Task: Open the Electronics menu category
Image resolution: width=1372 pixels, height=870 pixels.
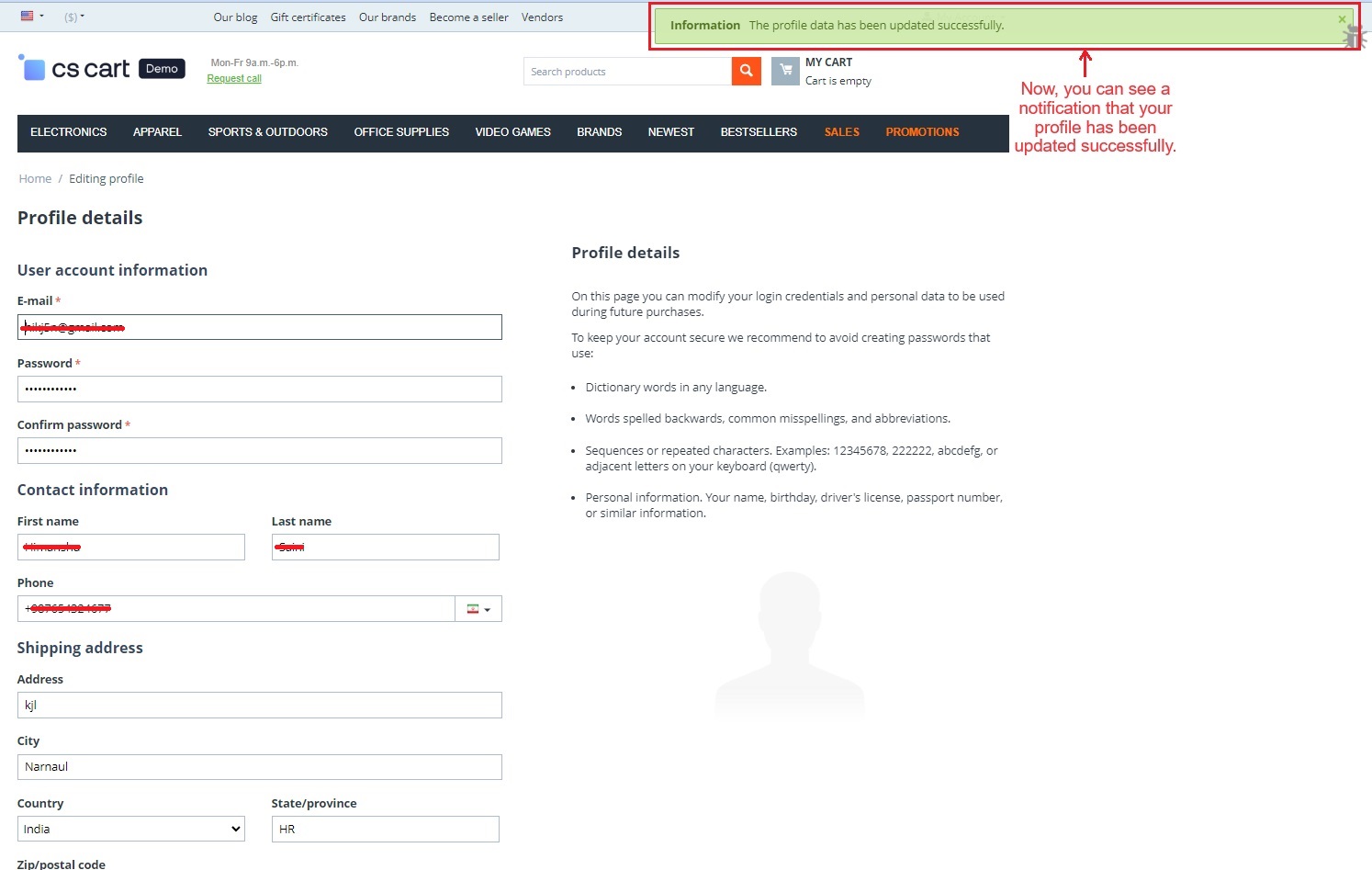Action: (69, 132)
